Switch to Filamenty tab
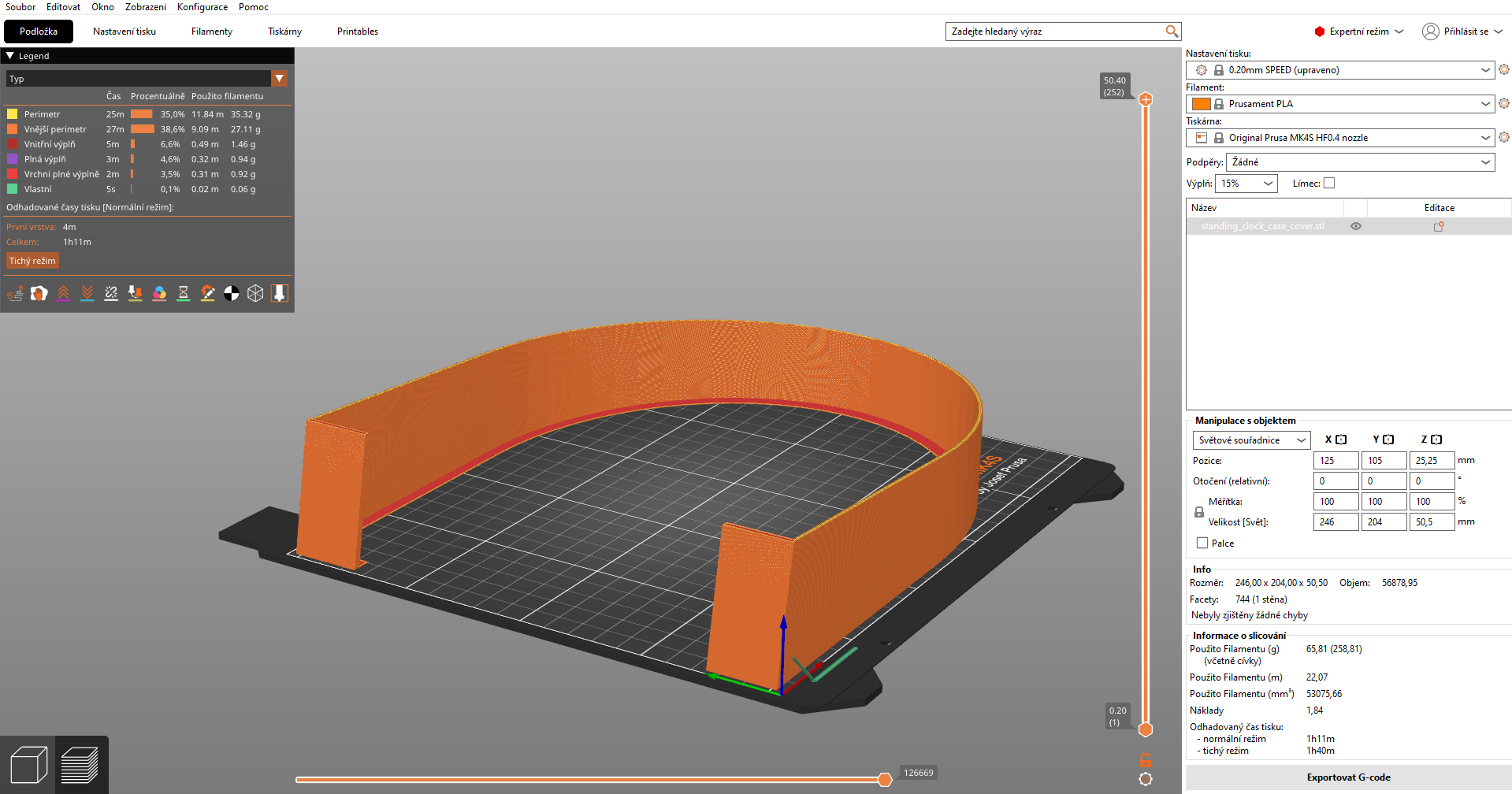The height and width of the screenshot is (794, 1512). click(x=212, y=32)
